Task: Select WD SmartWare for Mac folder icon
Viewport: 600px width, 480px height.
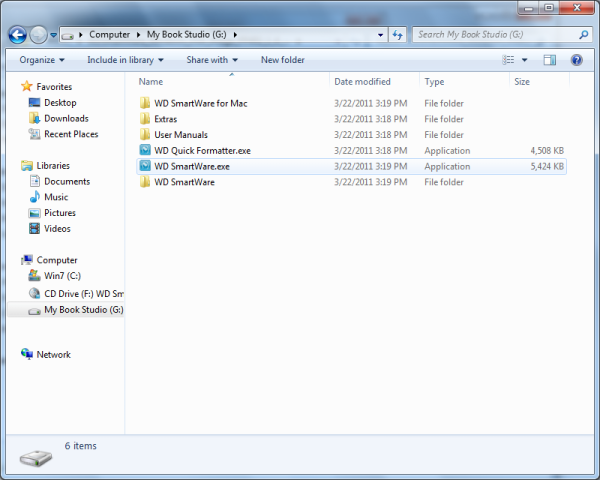Action: click(x=145, y=103)
